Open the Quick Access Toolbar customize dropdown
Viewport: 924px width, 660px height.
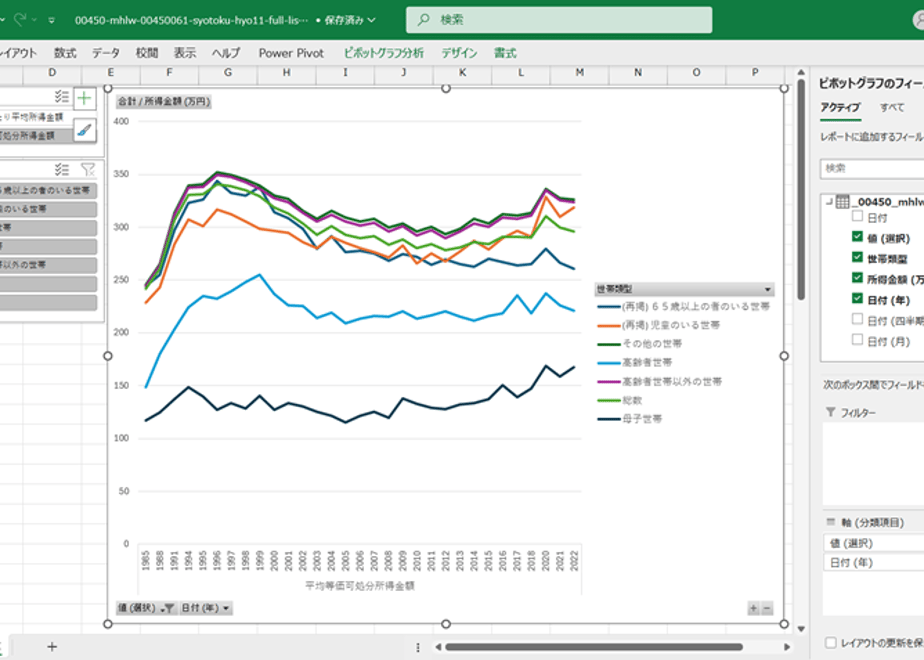[52, 20]
